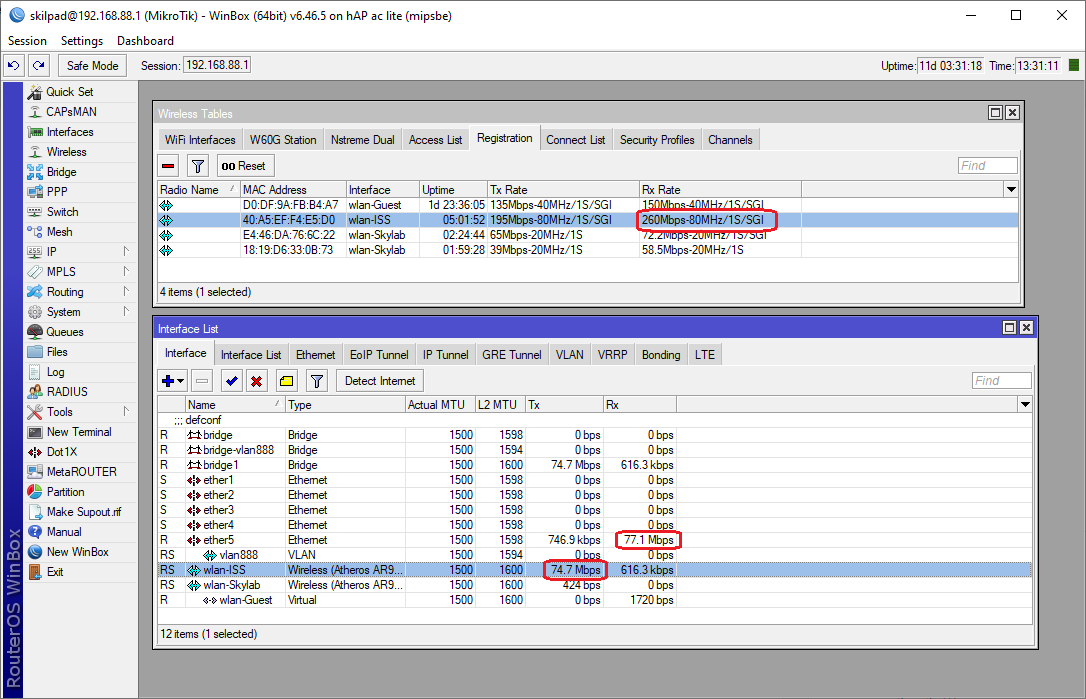Click the blue checkmark enable button in Interface List
This screenshot has height=699, width=1086.
pyautogui.click(x=232, y=381)
